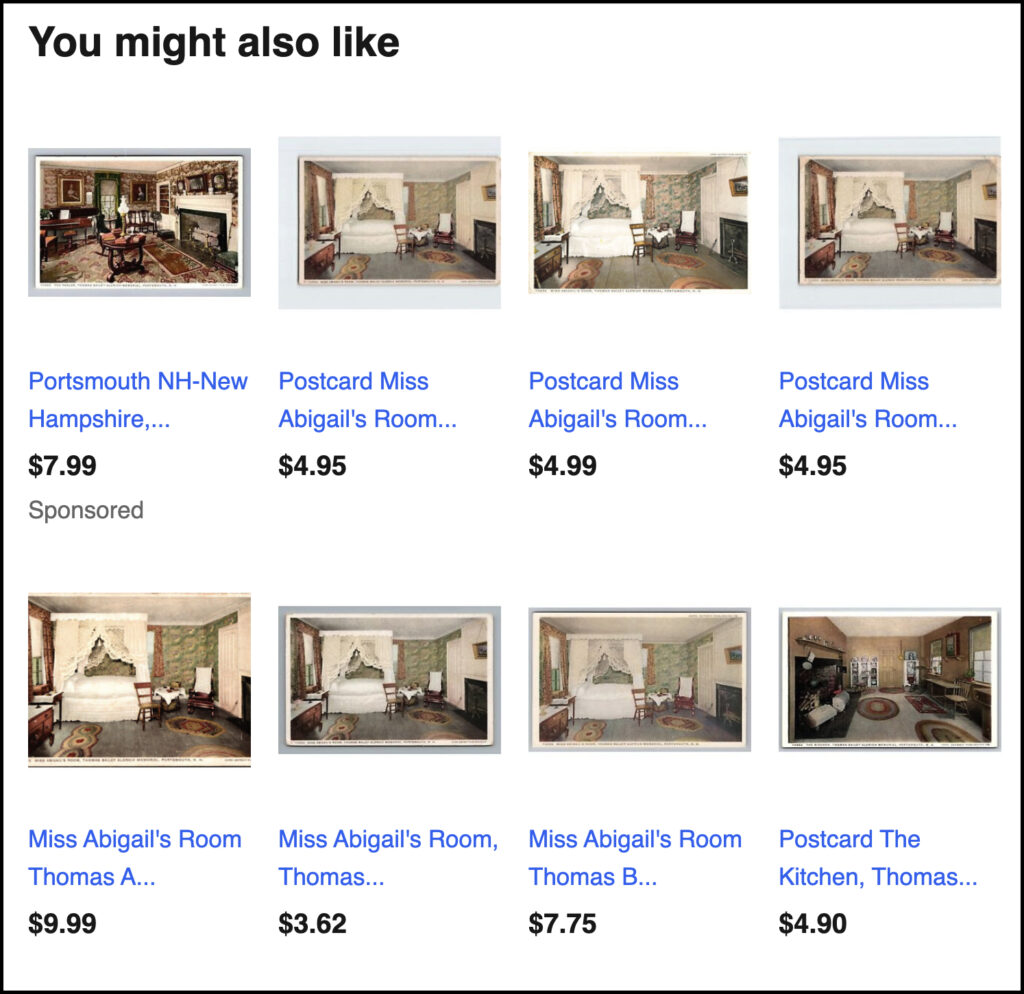Click the $7.75 price
Image resolution: width=1024 pixels, height=994 pixels.
tap(563, 924)
